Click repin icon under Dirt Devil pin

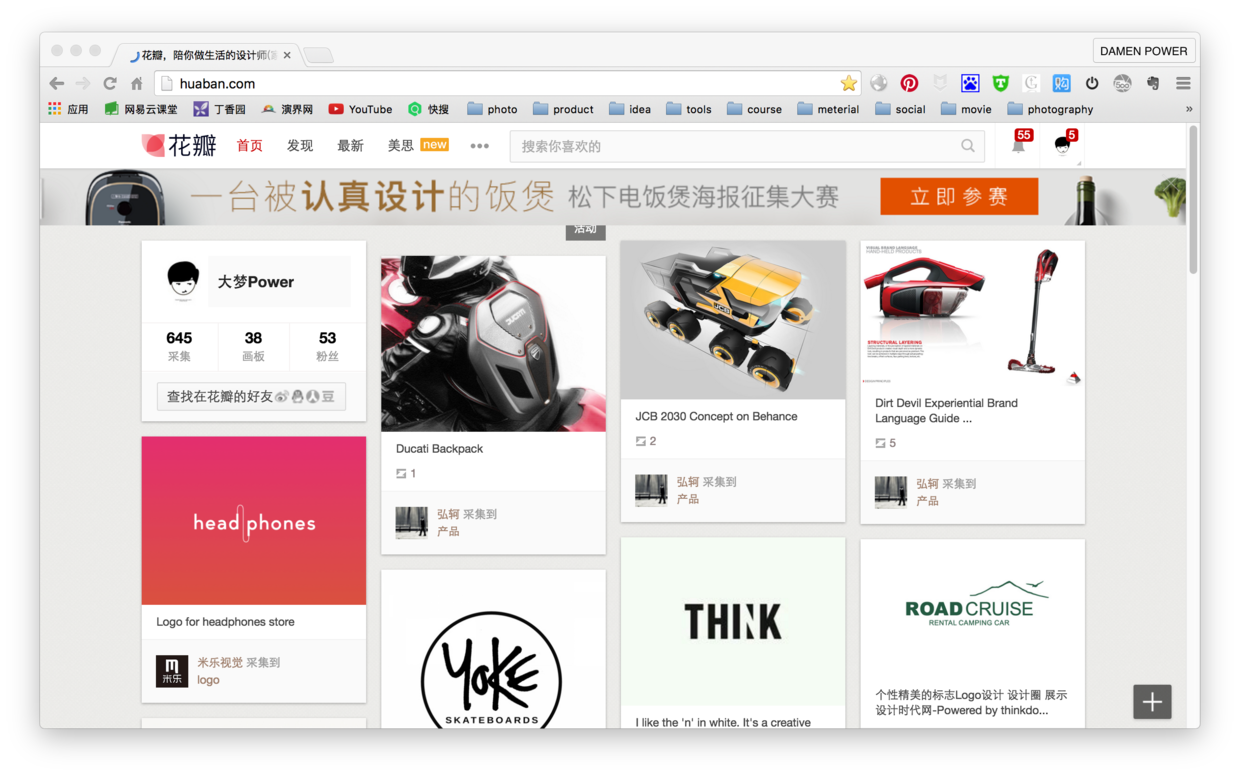coord(881,443)
